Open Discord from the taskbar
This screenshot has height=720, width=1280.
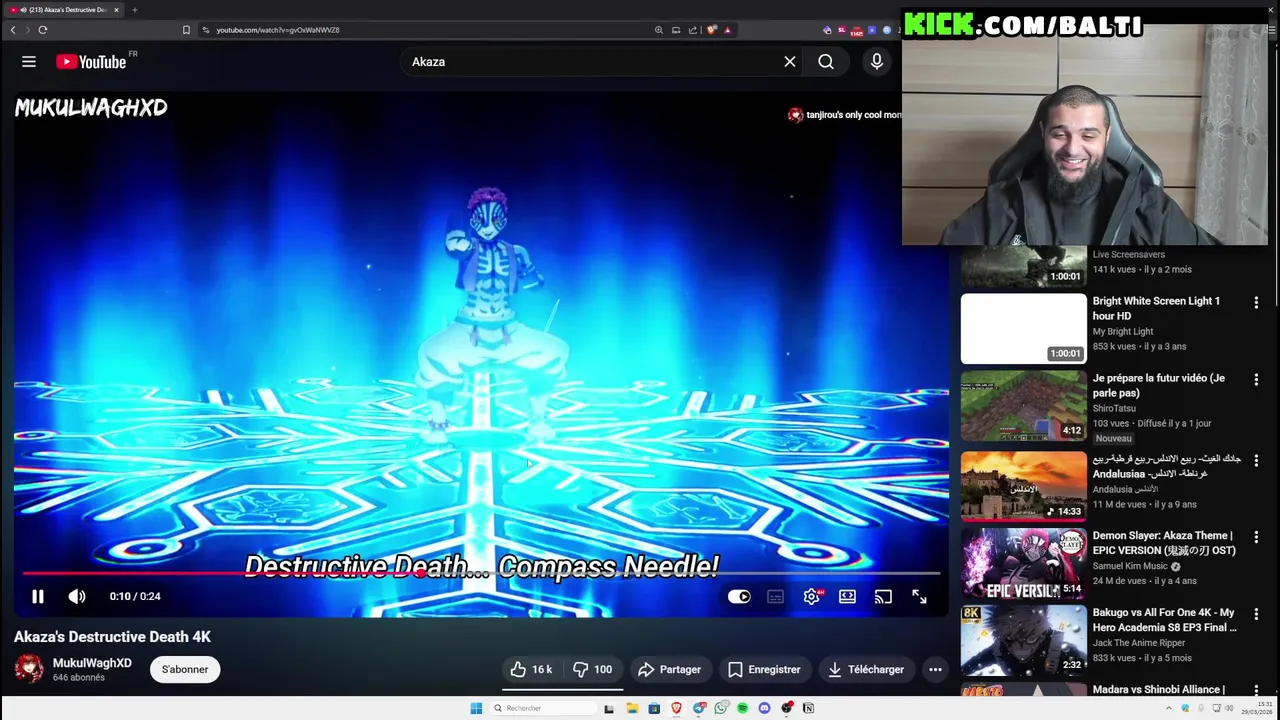click(764, 708)
